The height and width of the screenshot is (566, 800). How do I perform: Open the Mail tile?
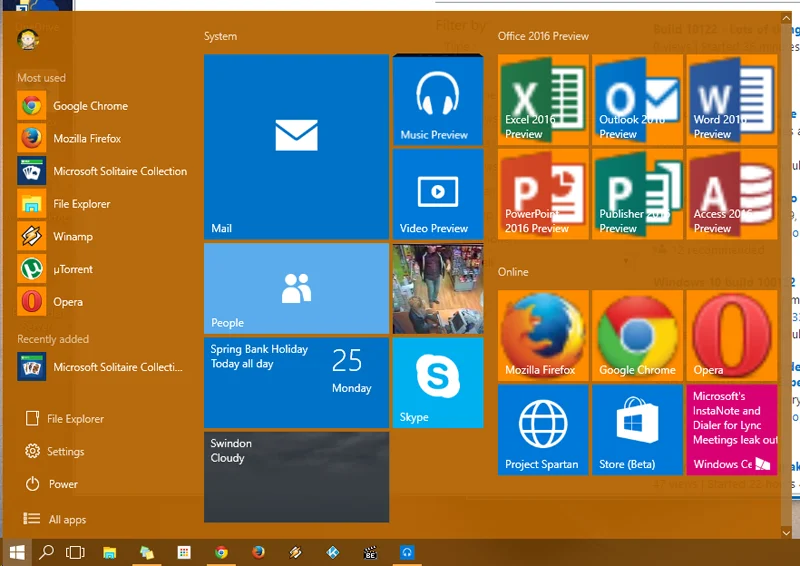point(296,146)
